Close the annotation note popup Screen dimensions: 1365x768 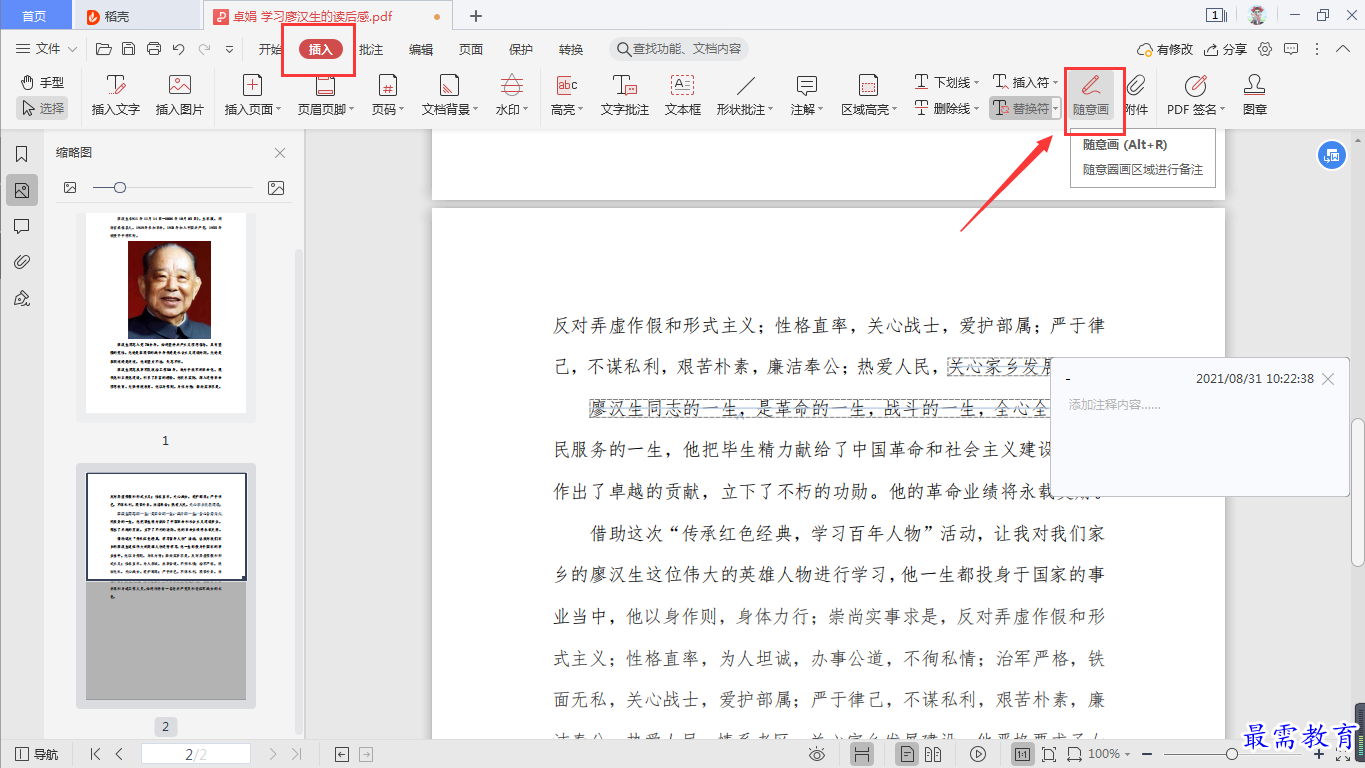point(1328,379)
